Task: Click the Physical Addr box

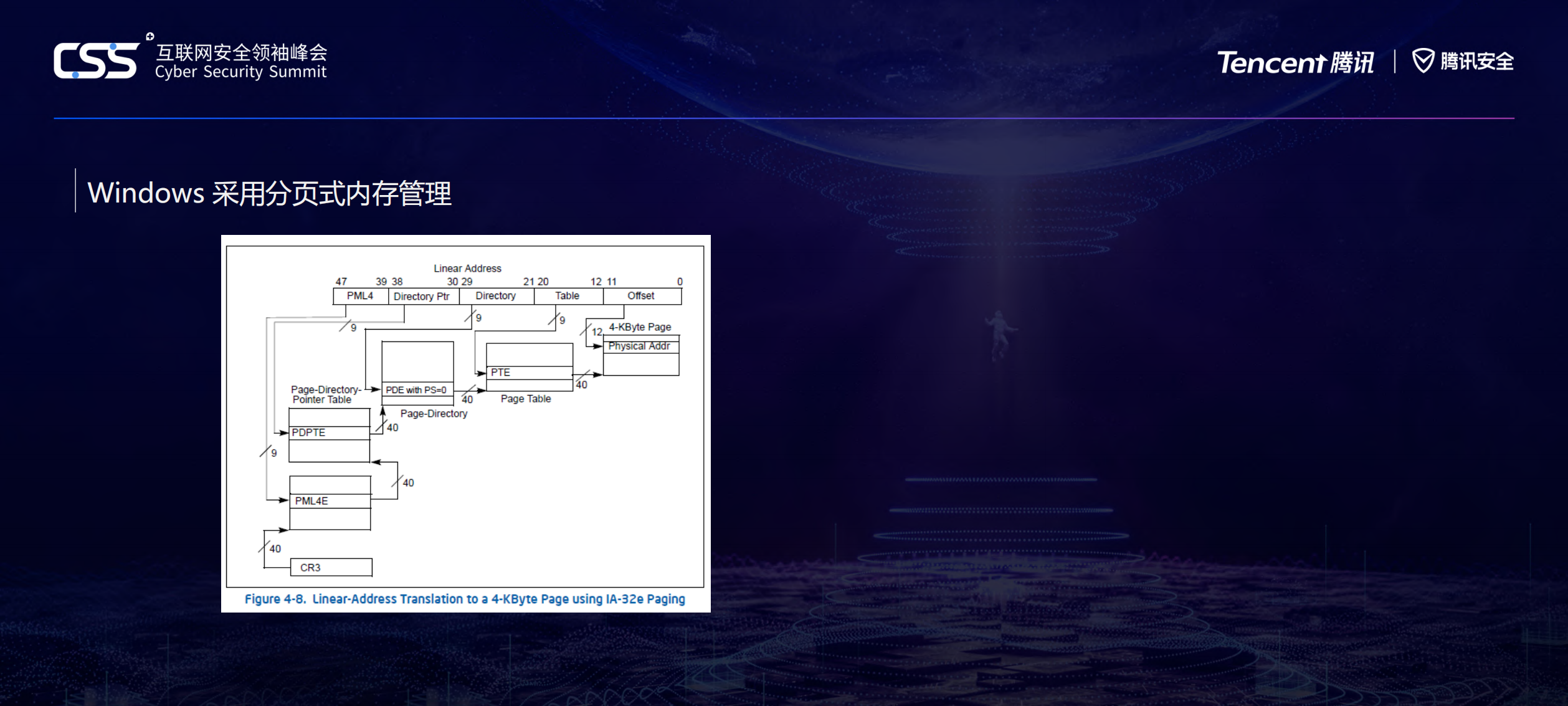Action: pos(640,346)
